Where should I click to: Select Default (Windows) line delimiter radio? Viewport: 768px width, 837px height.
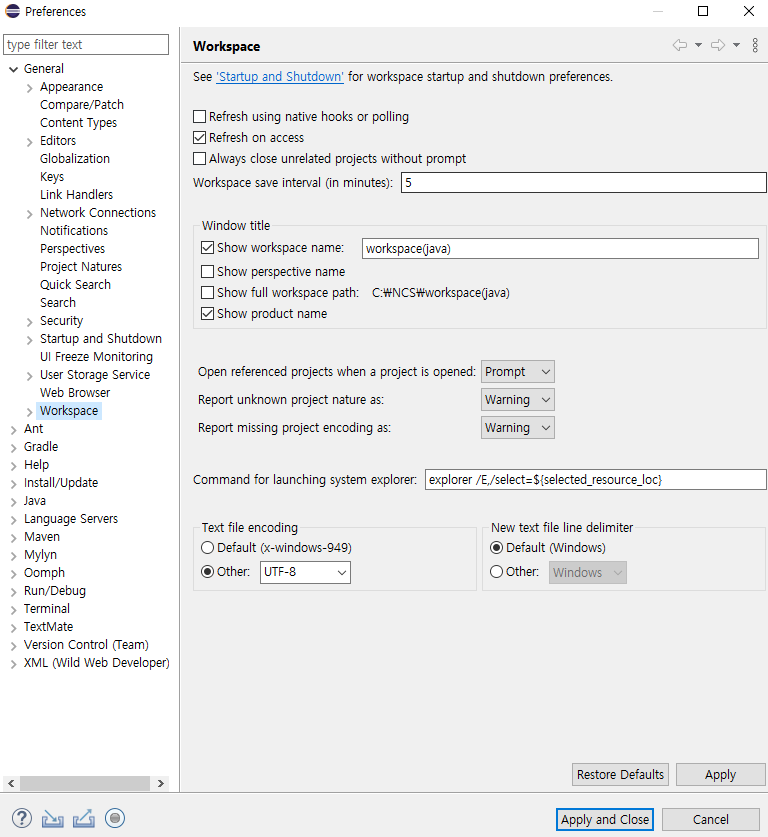click(x=496, y=548)
